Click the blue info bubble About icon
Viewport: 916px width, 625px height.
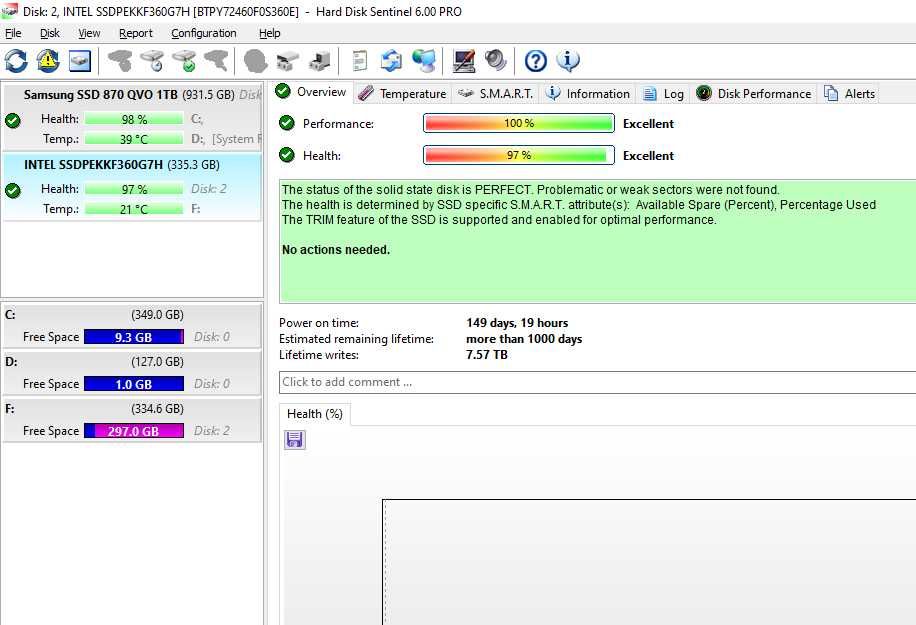tap(568, 61)
